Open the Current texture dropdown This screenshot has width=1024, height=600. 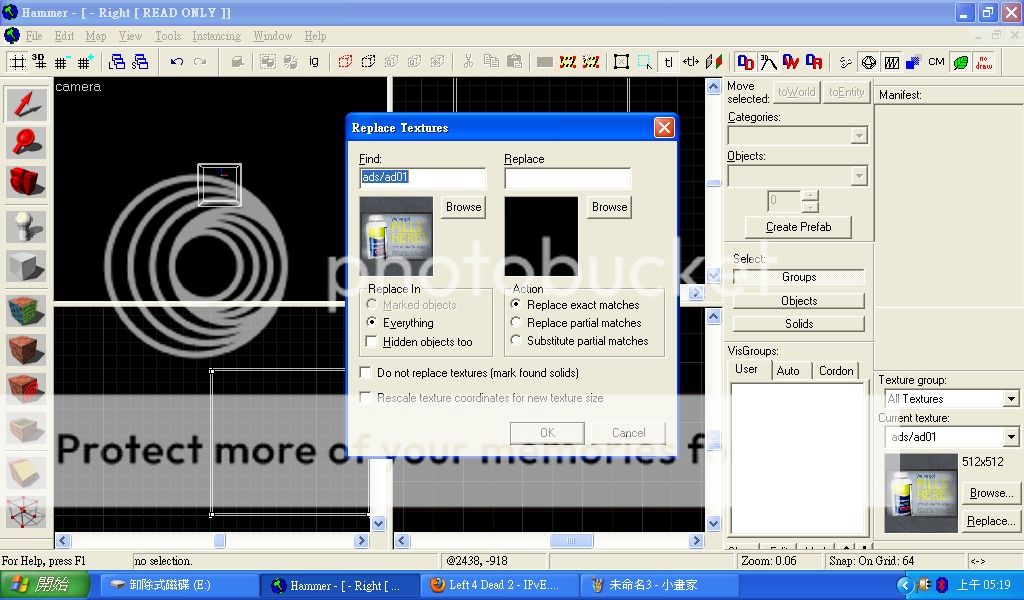pyautogui.click(x=1011, y=437)
